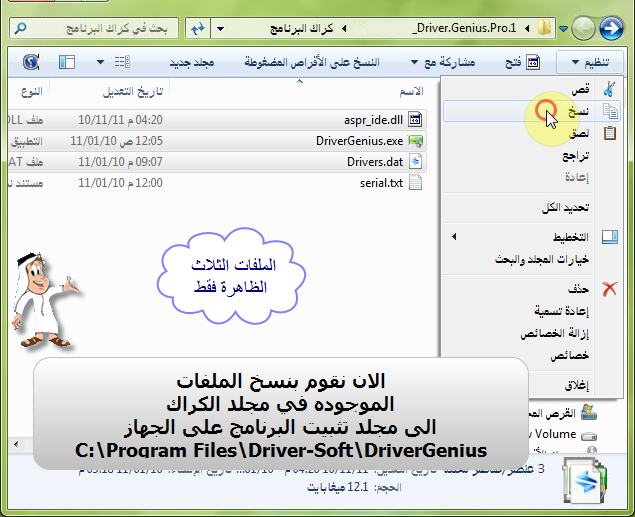Viewport: 635px width, 517px height.
Task: Sort by الاسم name column header
Action: click(411, 91)
